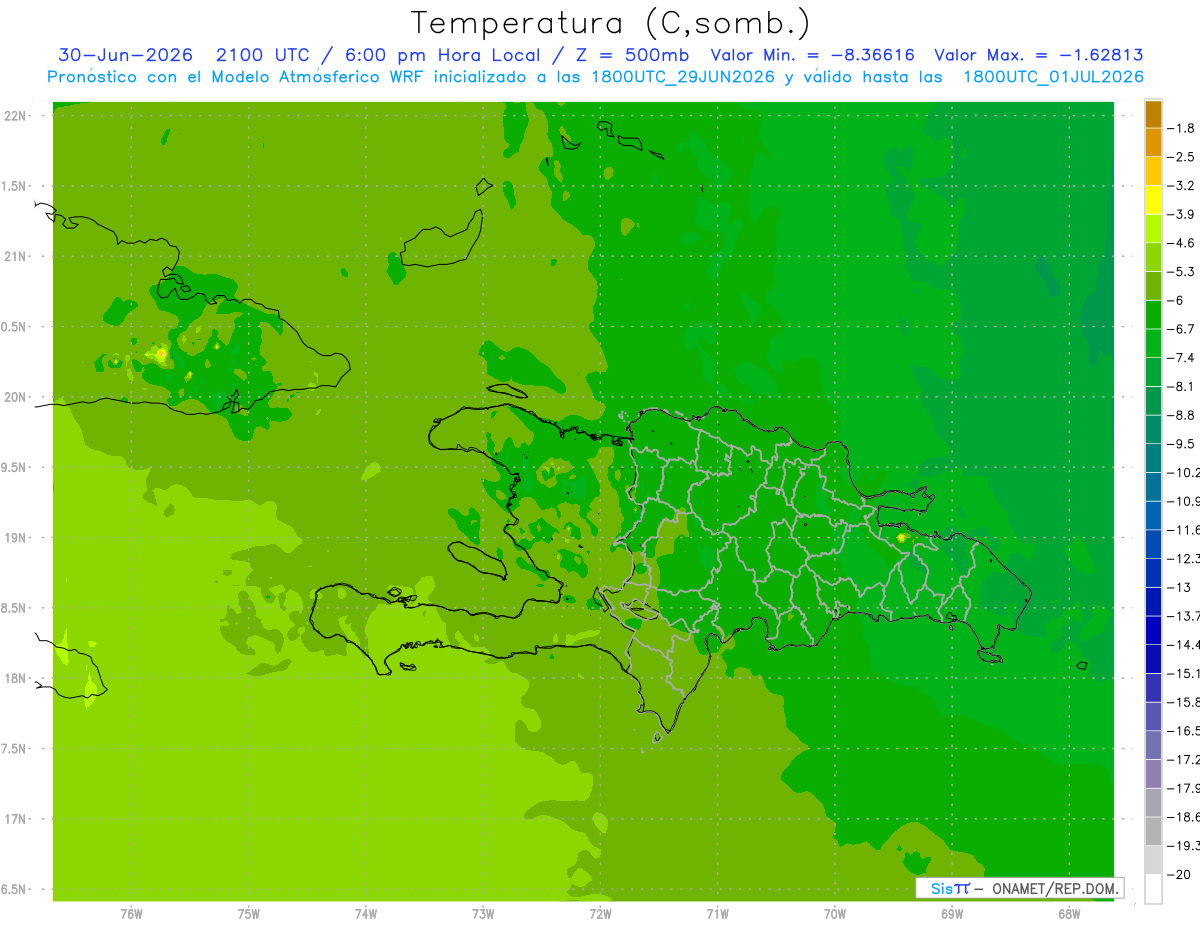Click the blue color bar segment between -11.6 and -12.3

1153,544
